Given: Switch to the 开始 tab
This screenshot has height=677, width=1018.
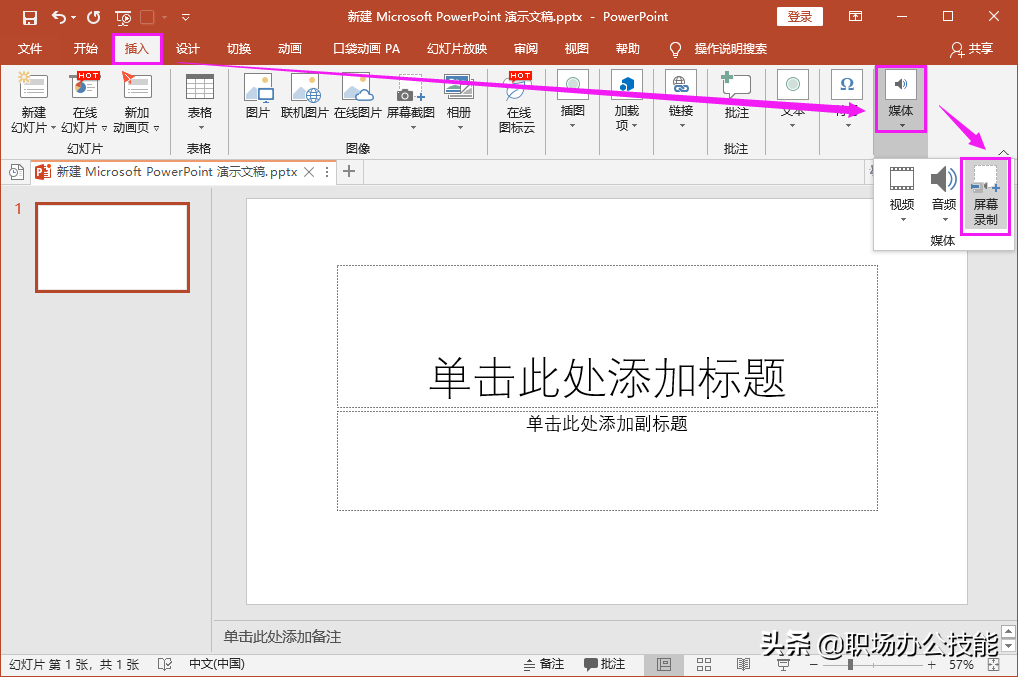Looking at the screenshot, I should [x=85, y=49].
